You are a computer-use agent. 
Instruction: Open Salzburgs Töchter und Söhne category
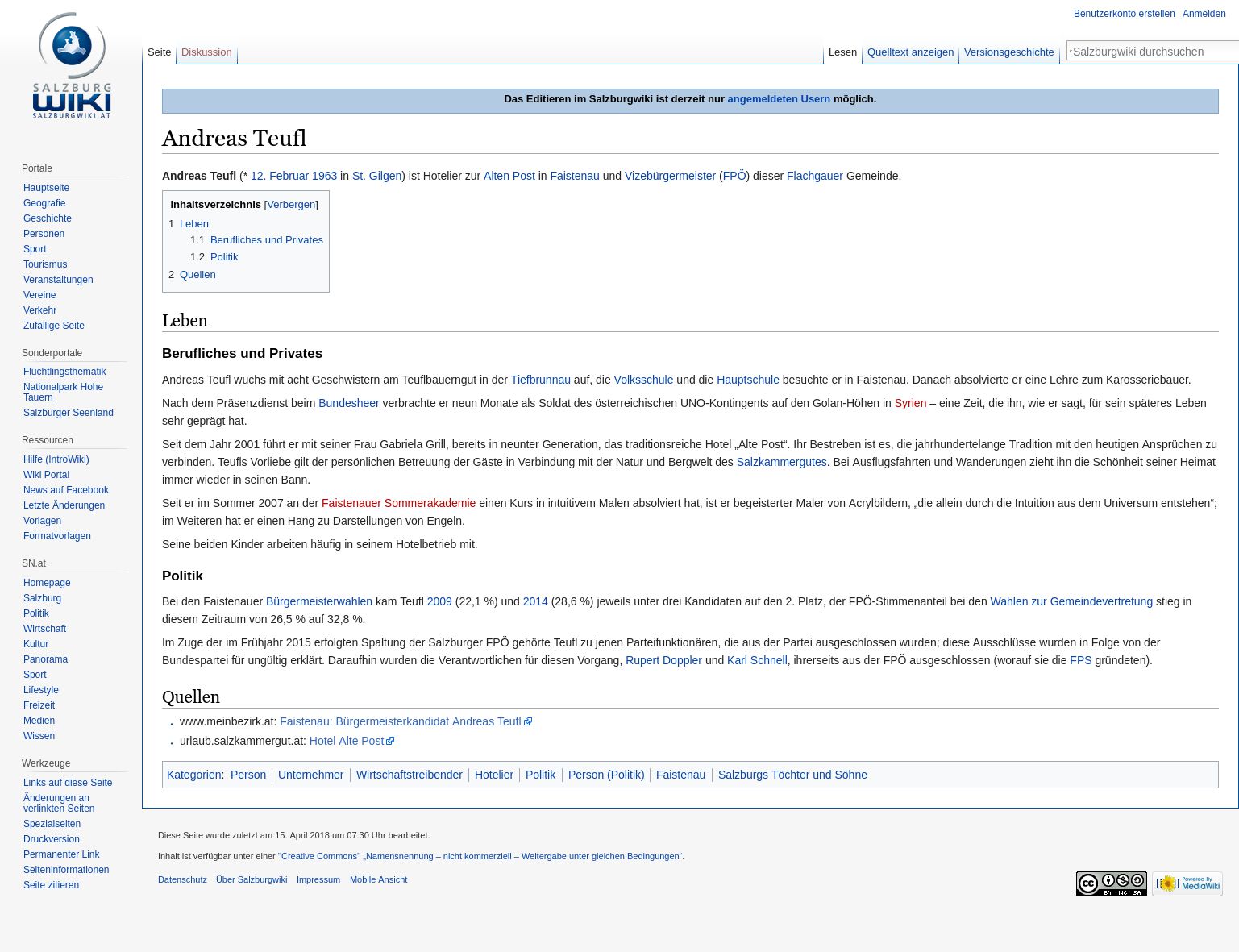pos(792,775)
